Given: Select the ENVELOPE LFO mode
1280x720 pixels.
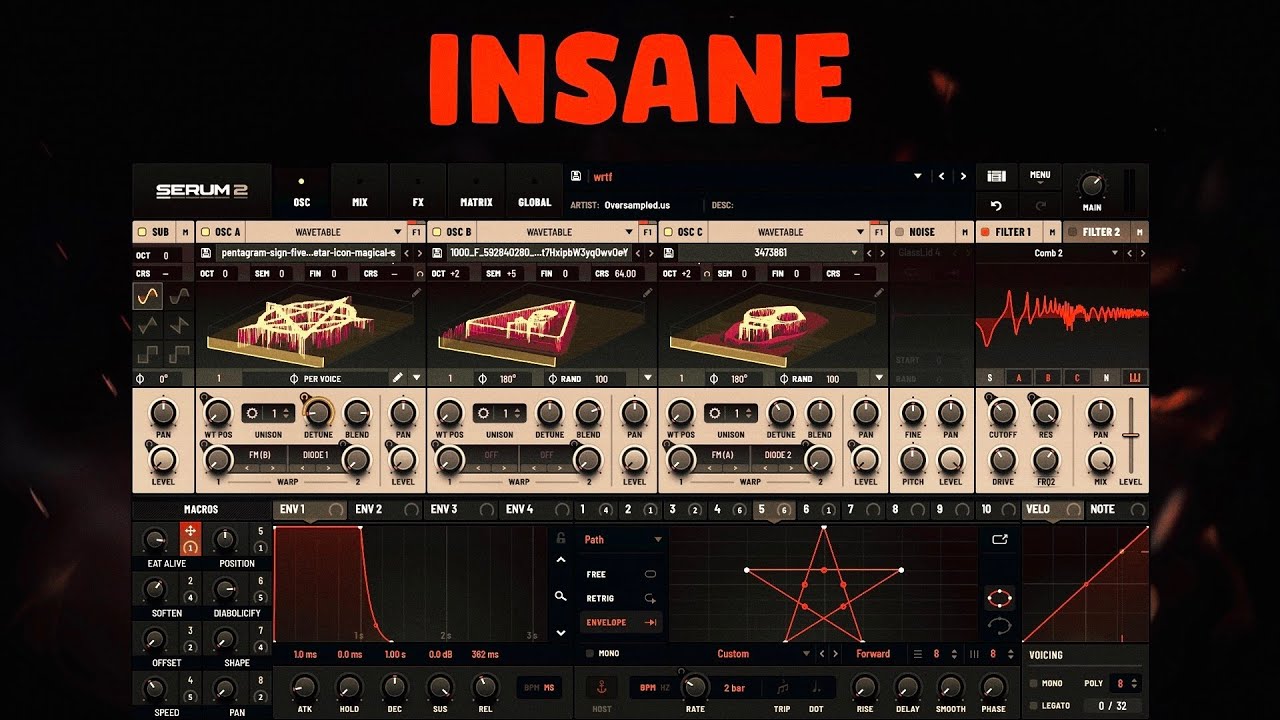Looking at the screenshot, I should click(620, 622).
